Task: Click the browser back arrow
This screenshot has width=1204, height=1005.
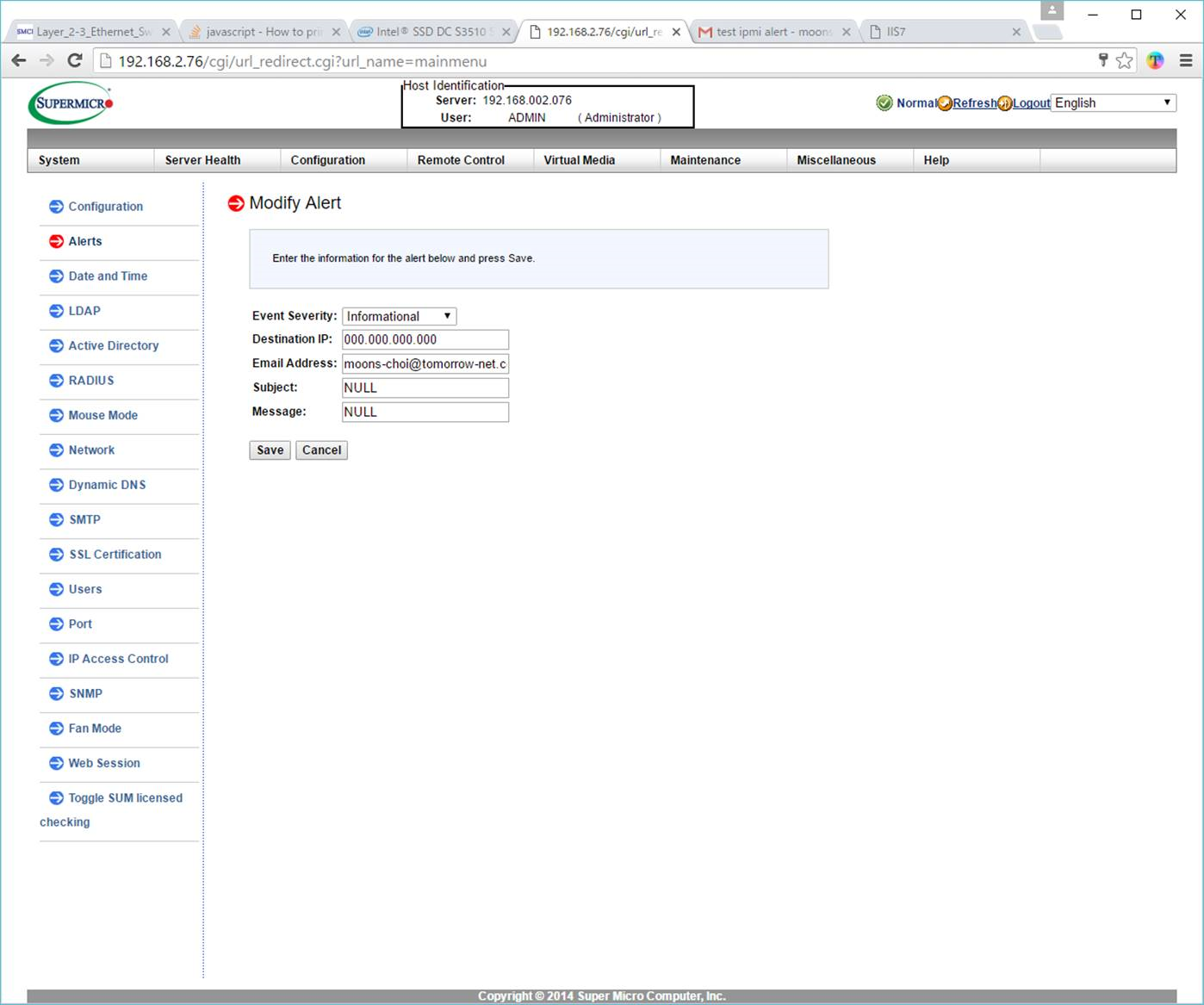Action: pos(19,60)
